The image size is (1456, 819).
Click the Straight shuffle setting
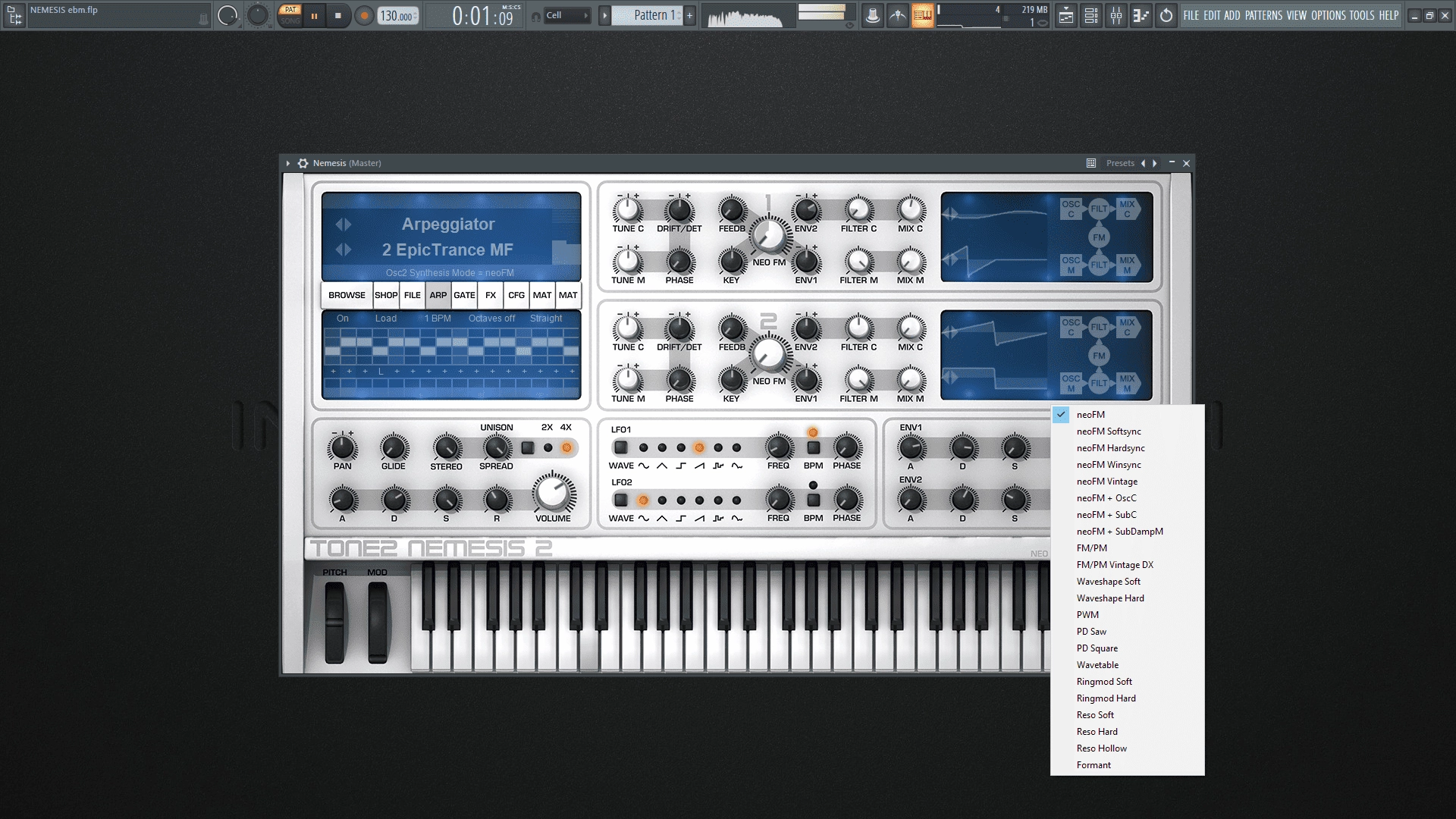click(546, 318)
